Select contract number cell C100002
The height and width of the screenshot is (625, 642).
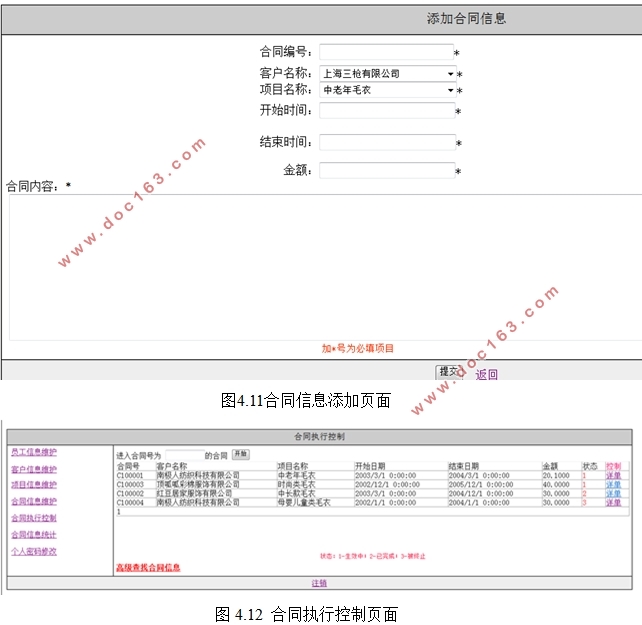(x=130, y=494)
